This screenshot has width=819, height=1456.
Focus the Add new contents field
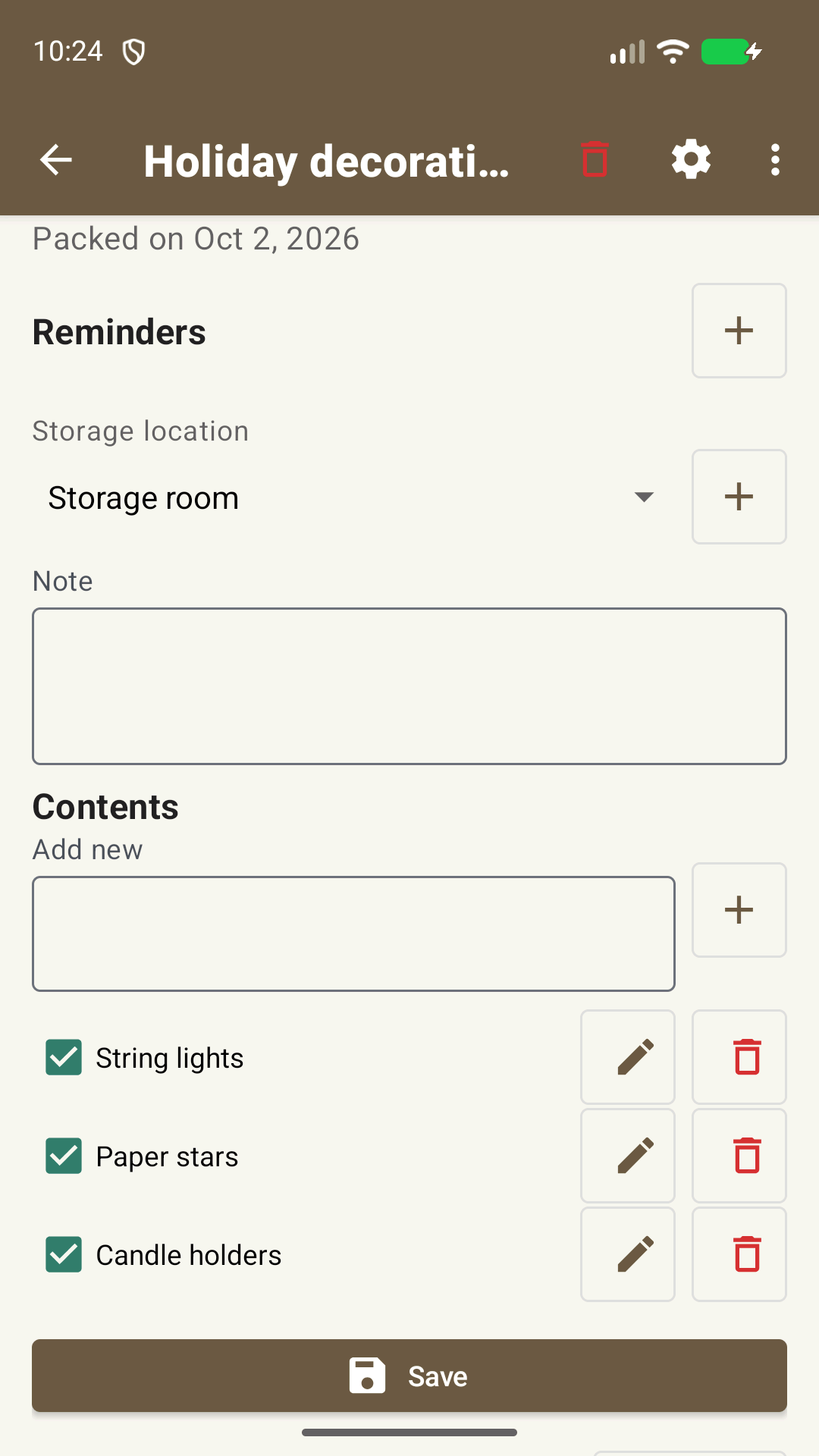[x=353, y=934]
